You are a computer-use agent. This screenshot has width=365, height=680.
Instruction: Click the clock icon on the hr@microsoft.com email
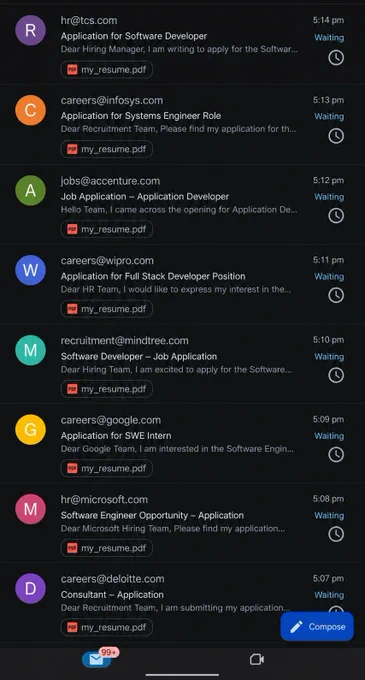336,534
